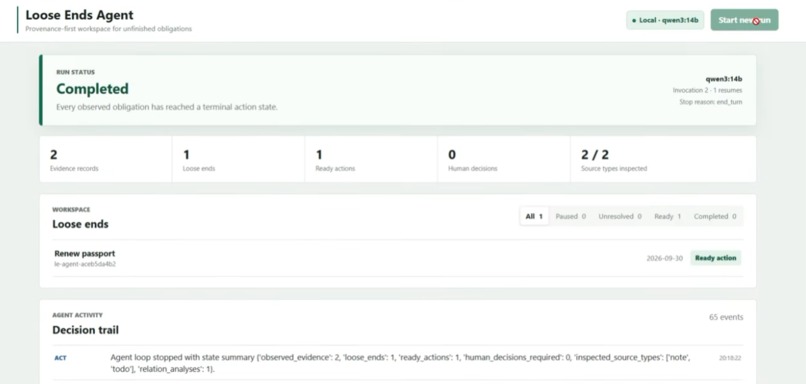The width and height of the screenshot is (806, 384).
Task: Click the Loose ends stat card
Action: coord(238,159)
